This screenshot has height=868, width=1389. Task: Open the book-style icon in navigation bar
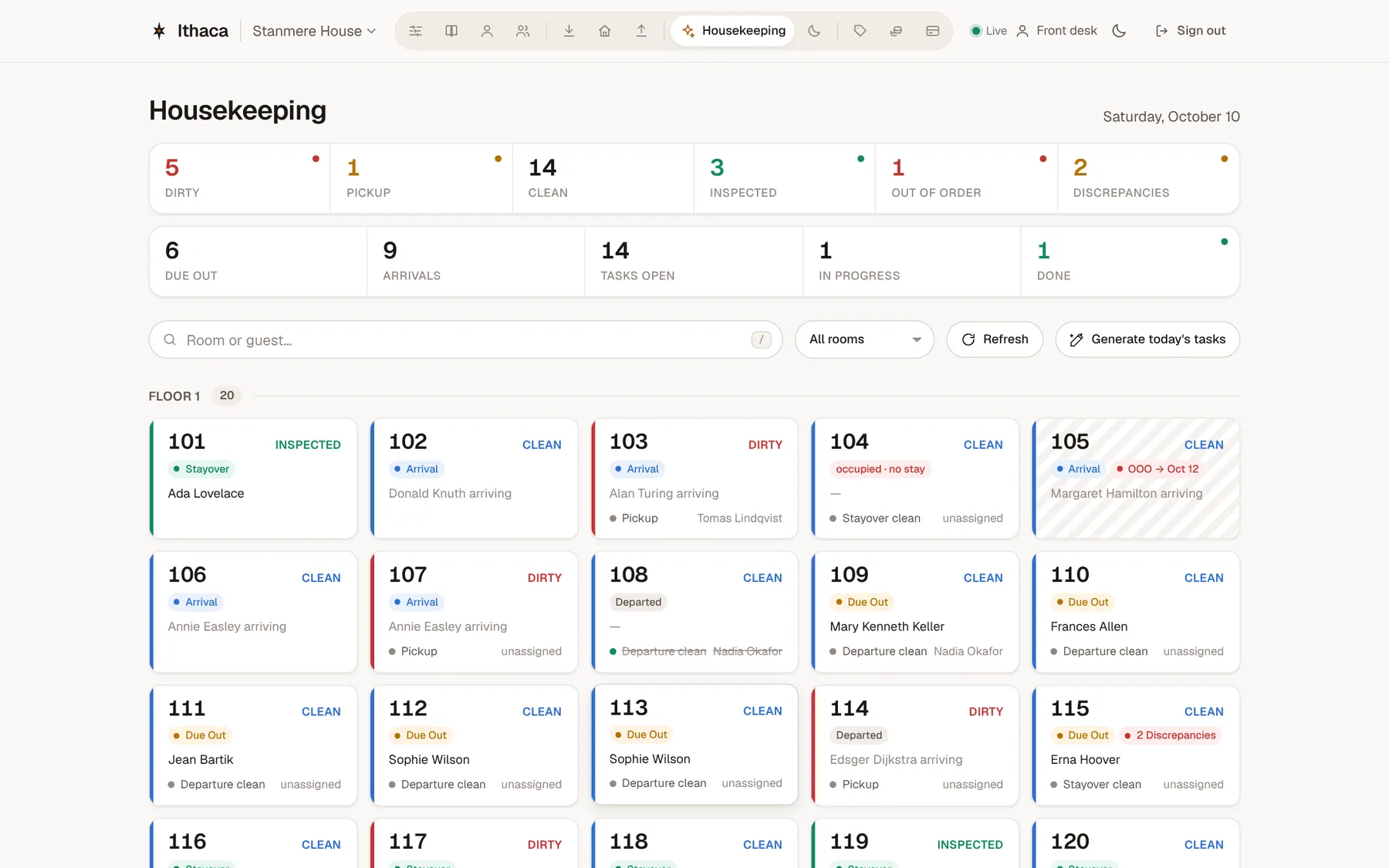click(451, 31)
